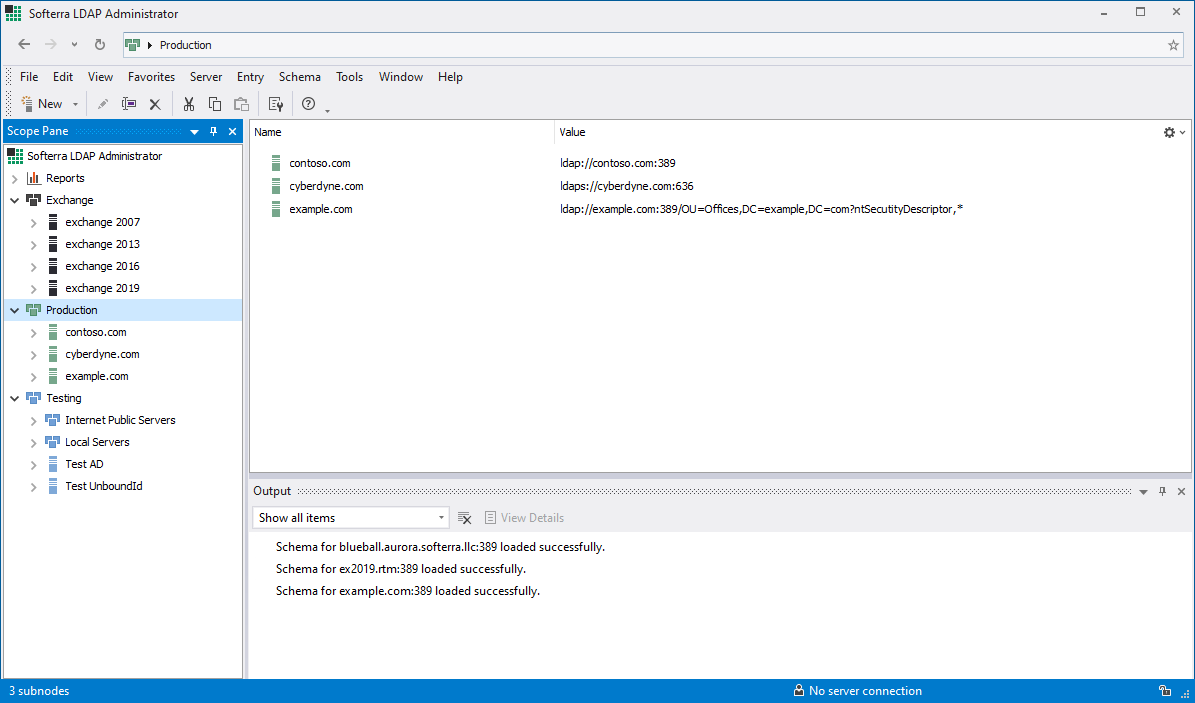Open the settings gear above the Value column

pos(1167,131)
